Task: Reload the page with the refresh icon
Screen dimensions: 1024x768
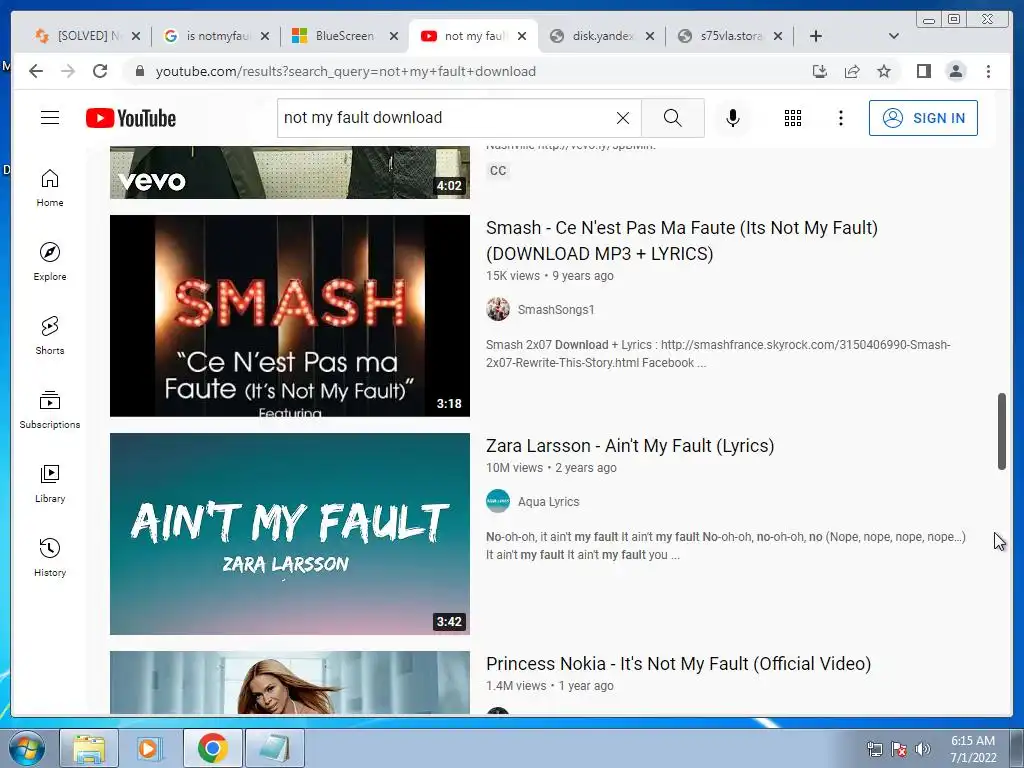Action: [x=100, y=71]
